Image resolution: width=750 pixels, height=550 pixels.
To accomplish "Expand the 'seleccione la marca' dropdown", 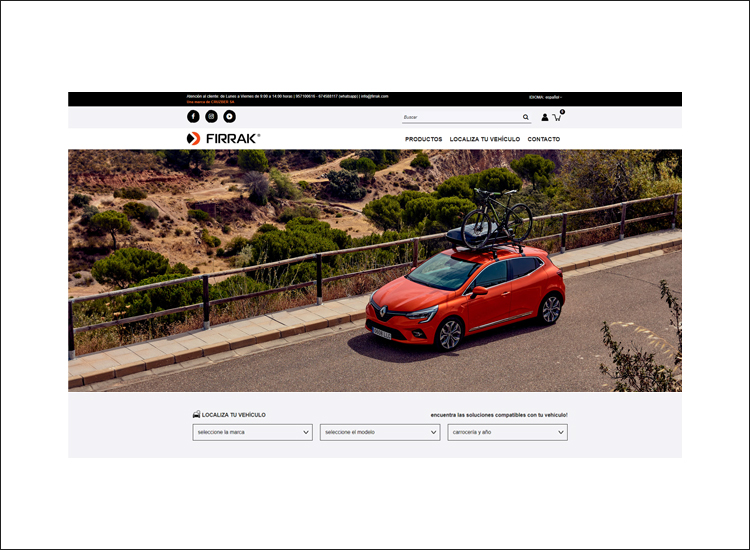I will pyautogui.click(x=252, y=432).
